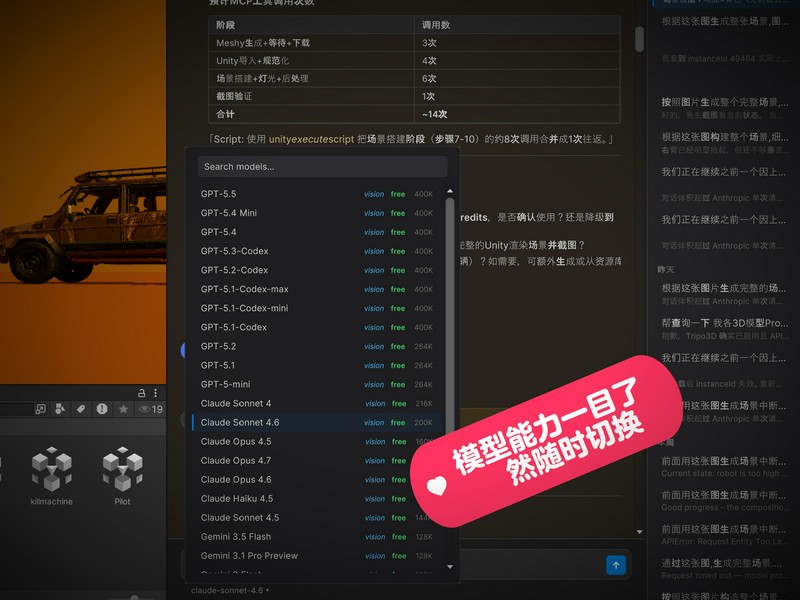800x600 pixels.
Task: Click the blue send arrow button
Action: coord(616,565)
